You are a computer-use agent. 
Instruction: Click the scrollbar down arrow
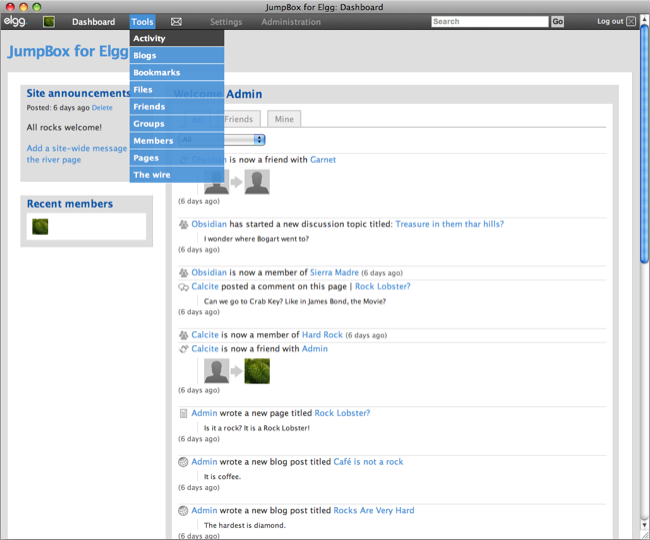tap(644, 525)
